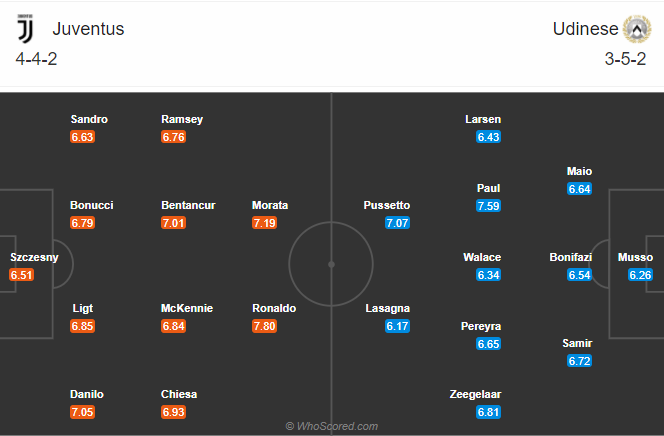Screen dimensions: 664x436
Task: Click on player name Zeegelaar
Action: (475, 394)
